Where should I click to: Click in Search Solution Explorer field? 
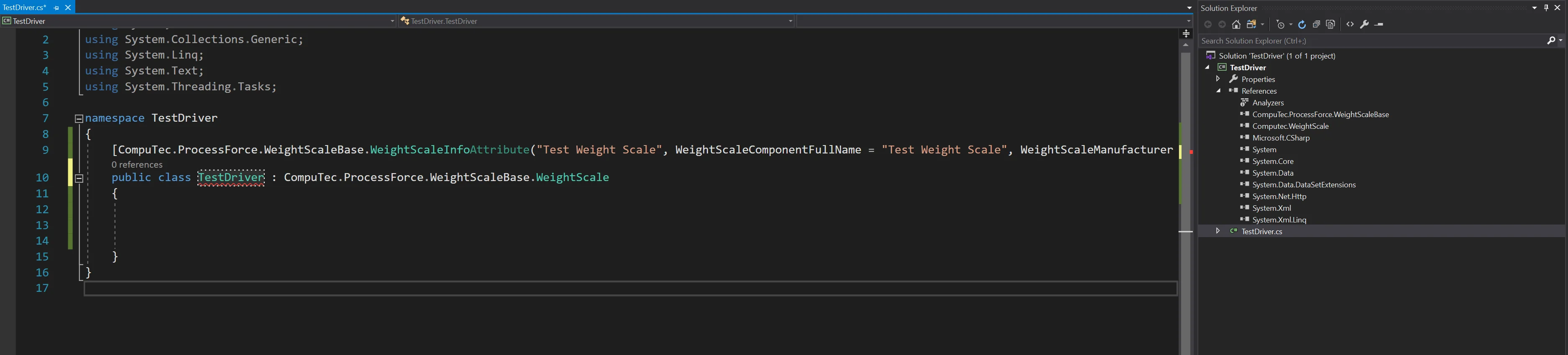[1370, 41]
